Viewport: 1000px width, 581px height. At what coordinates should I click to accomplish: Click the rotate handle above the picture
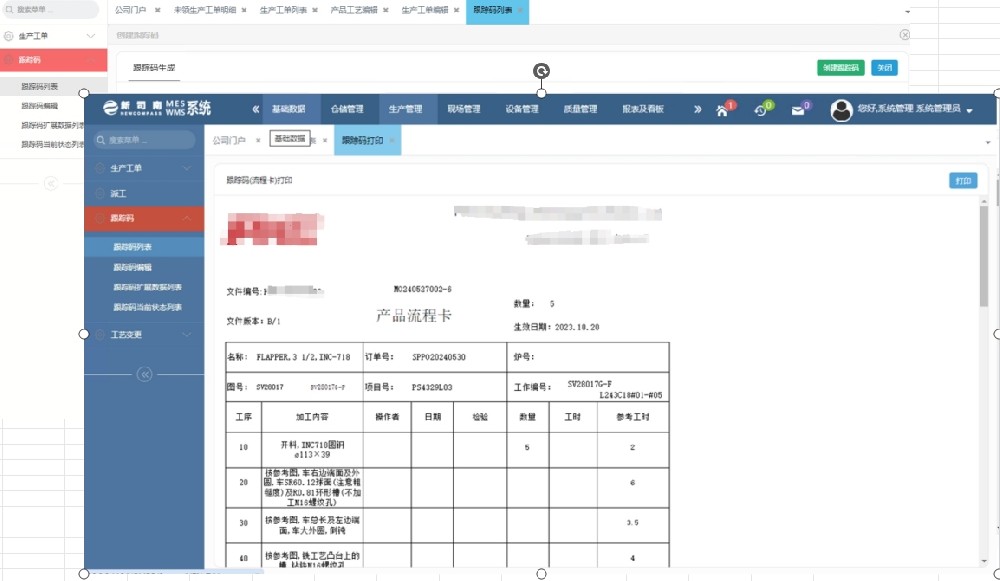(541, 71)
